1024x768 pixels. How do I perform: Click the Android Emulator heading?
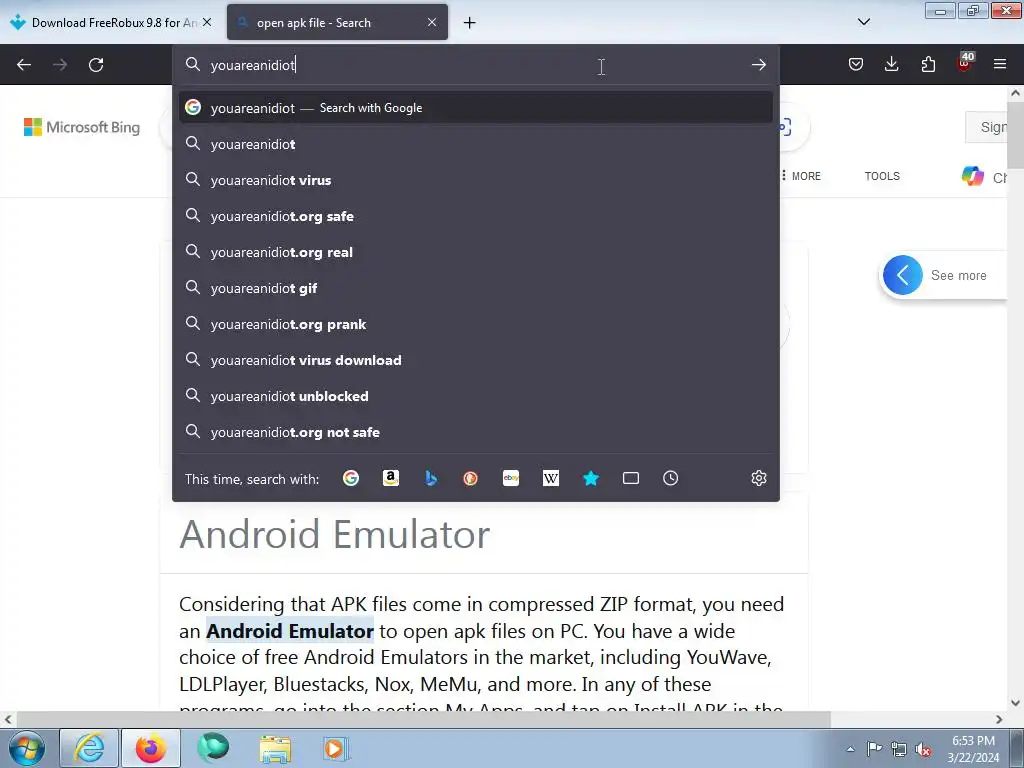click(334, 534)
